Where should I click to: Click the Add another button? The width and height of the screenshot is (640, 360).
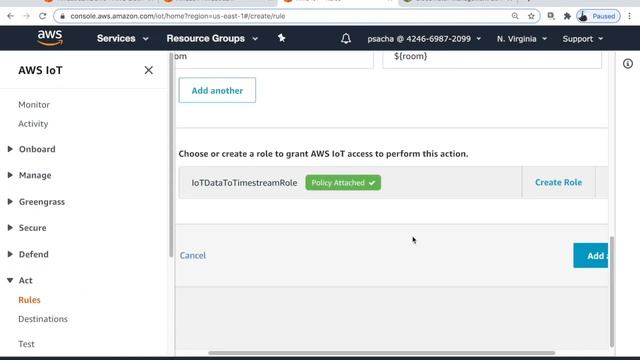(217, 90)
